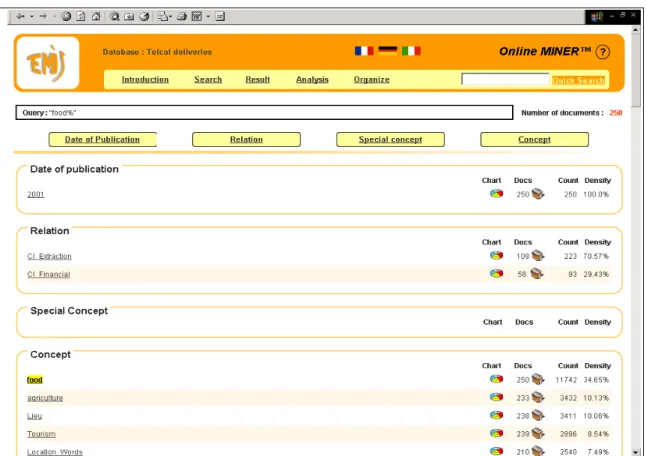Click the browser Back arrow

click(20, 16)
